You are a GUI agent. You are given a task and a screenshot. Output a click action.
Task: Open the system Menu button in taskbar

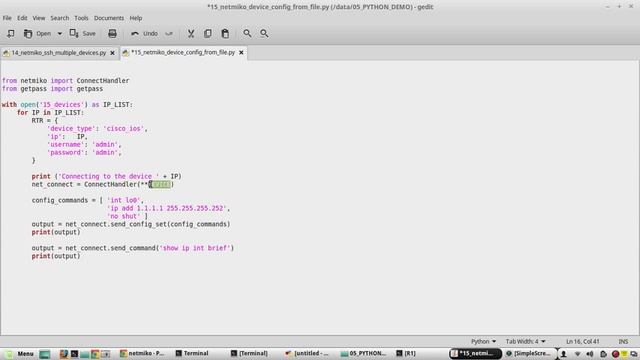(19, 353)
